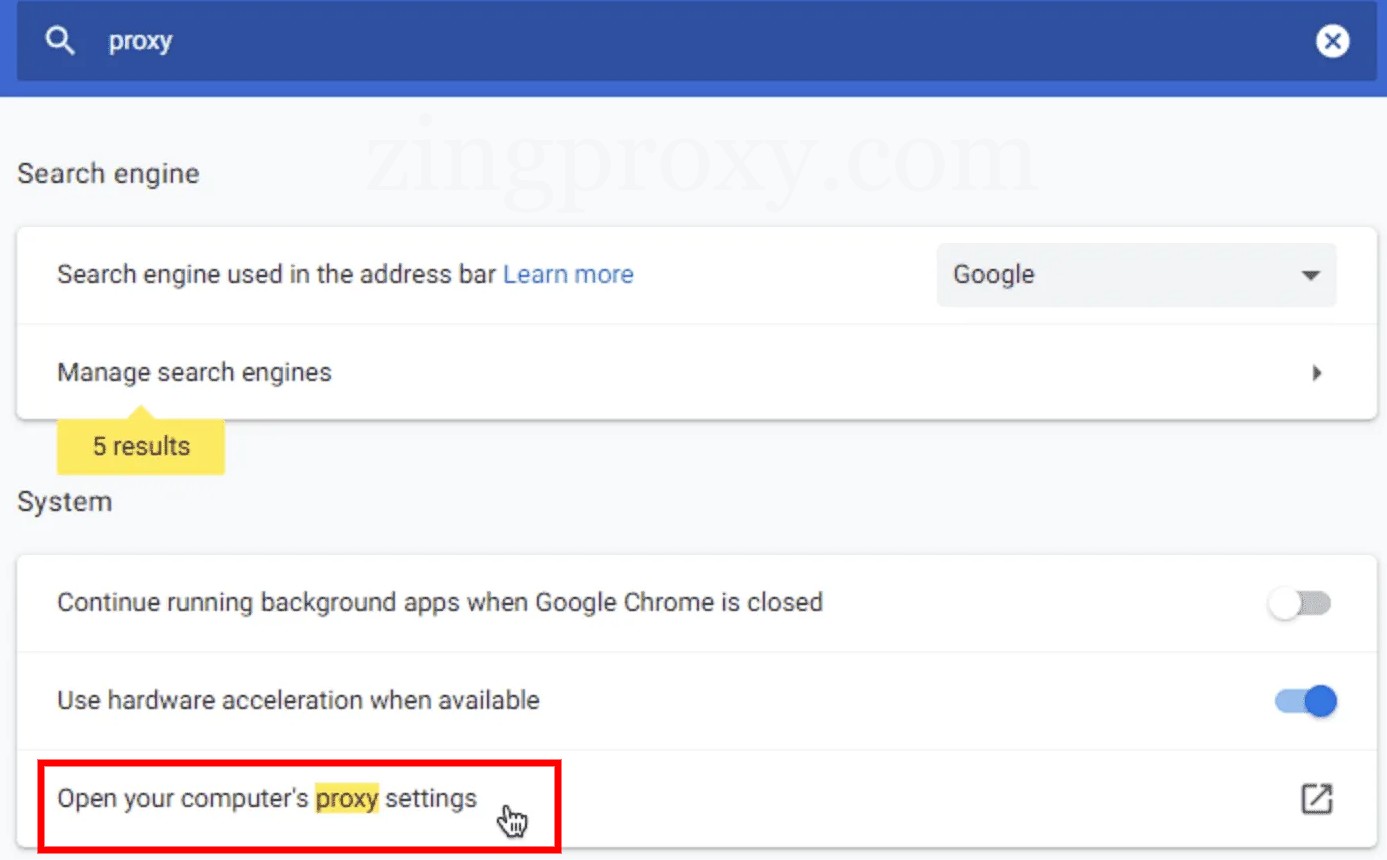Open the Google search engine dropdown
Viewport: 1387px width, 860px height.
tap(1136, 274)
